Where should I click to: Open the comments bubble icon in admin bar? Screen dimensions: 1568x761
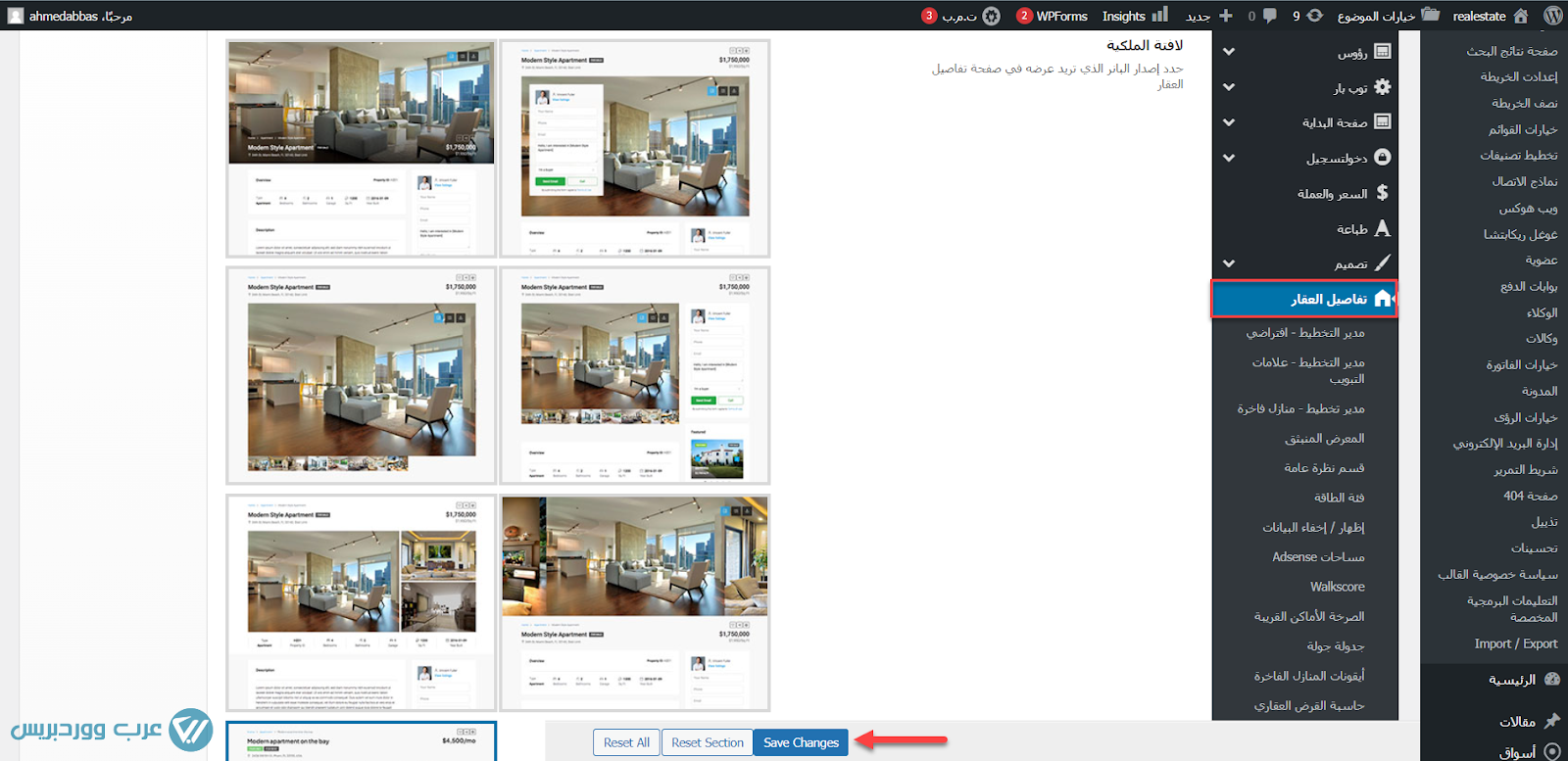coord(1270,16)
